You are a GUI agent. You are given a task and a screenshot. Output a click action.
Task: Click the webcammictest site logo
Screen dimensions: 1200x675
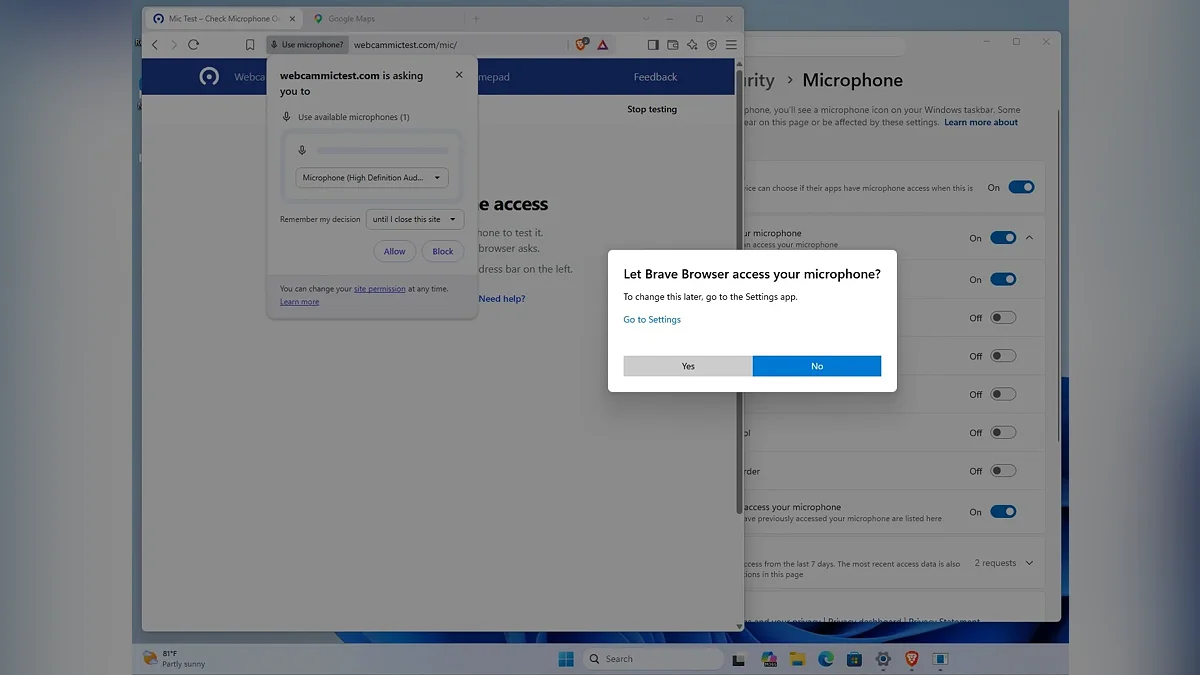pyautogui.click(x=209, y=77)
